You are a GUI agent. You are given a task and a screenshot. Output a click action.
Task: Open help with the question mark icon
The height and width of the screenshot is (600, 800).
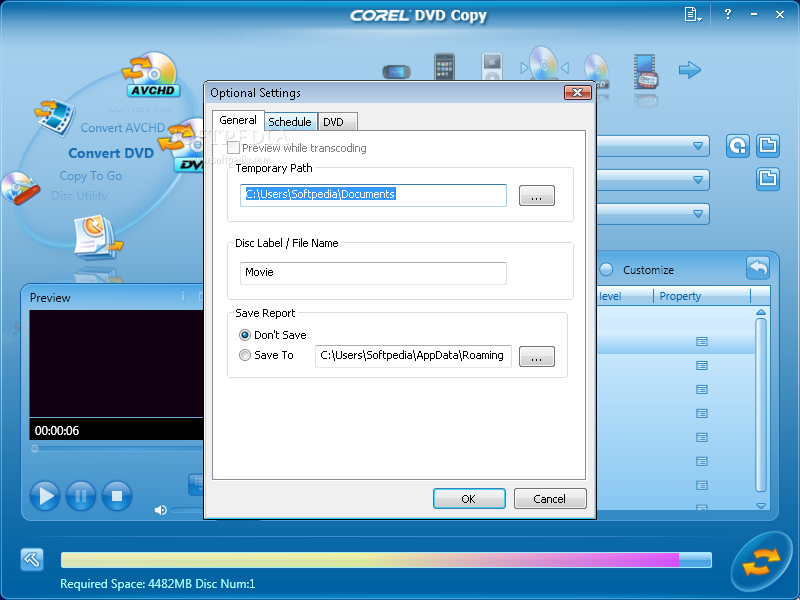coord(728,14)
